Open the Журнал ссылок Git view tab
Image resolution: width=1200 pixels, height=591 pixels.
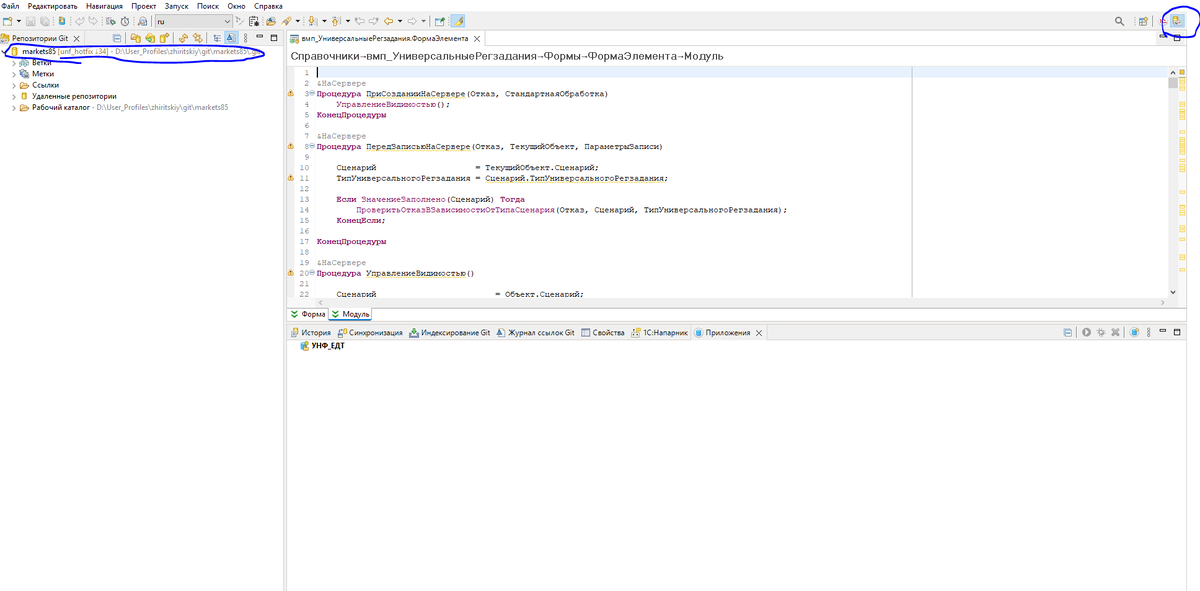[536, 332]
